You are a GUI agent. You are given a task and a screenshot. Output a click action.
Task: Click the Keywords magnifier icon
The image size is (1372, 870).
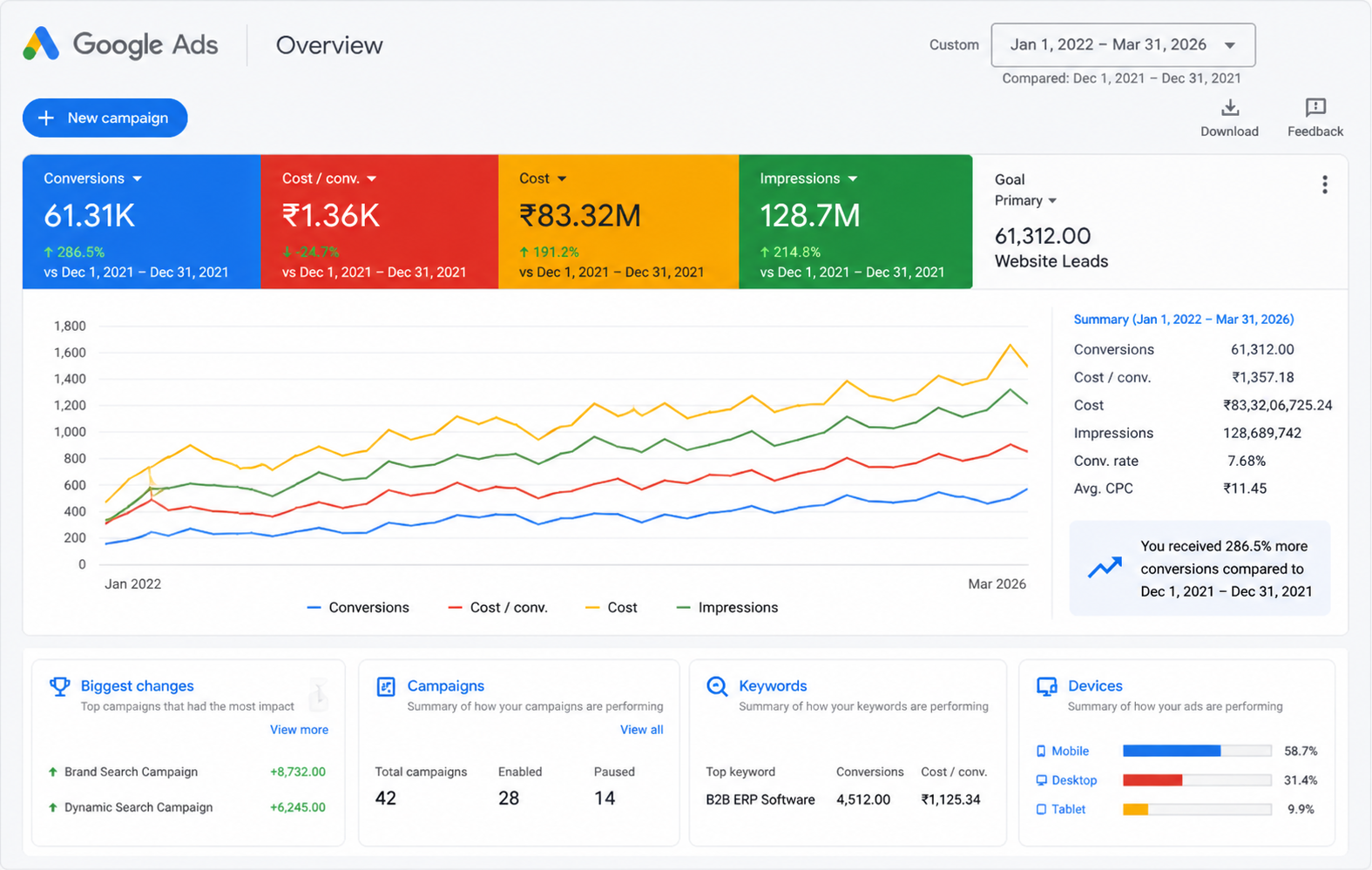pos(717,686)
